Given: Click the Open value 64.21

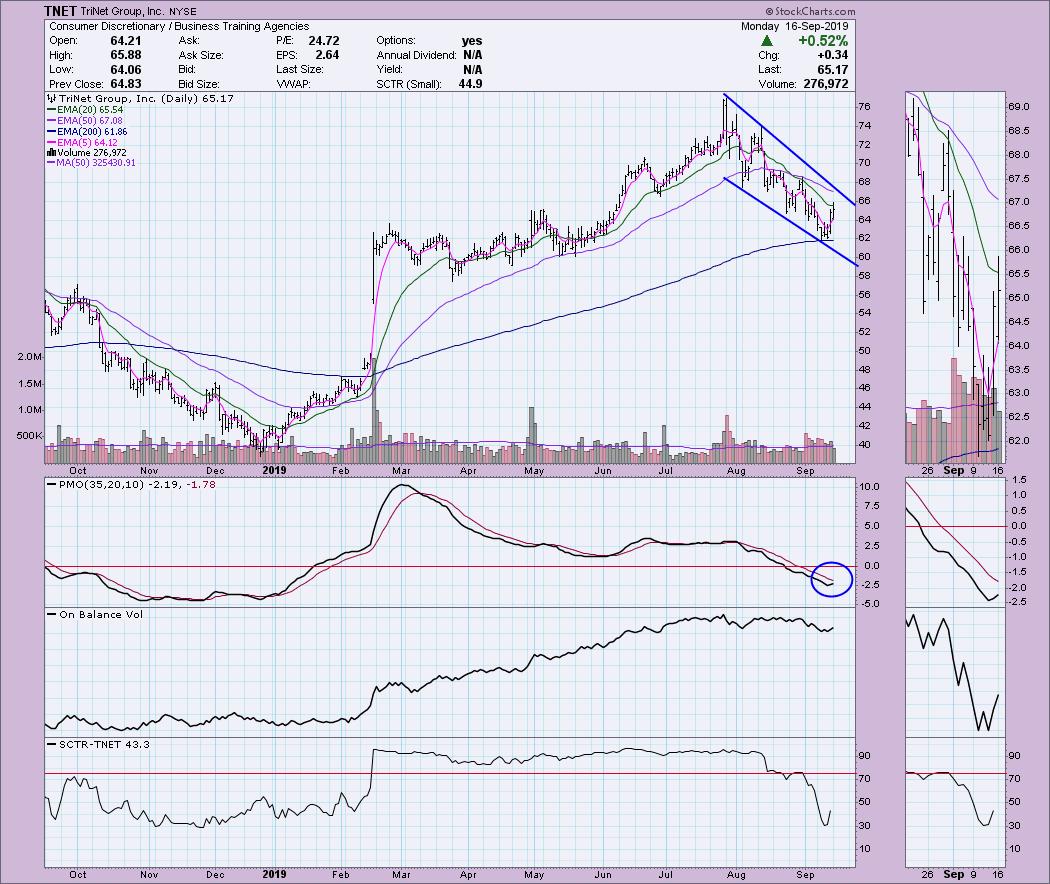Looking at the screenshot, I should pos(125,41).
